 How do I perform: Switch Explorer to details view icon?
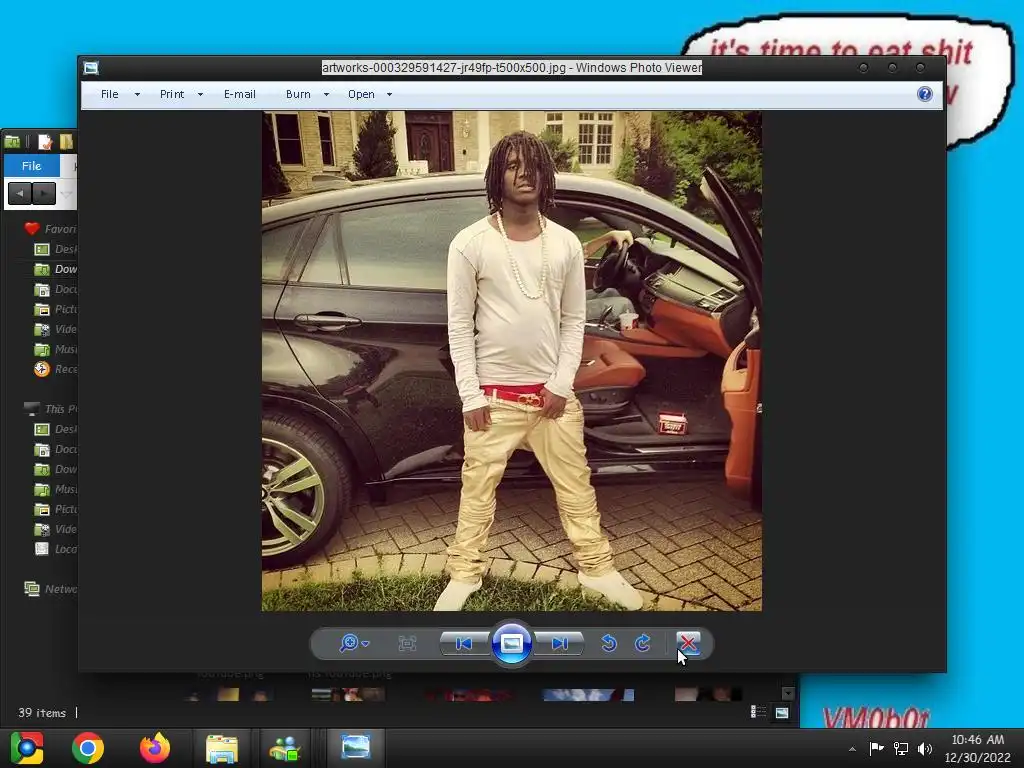(x=758, y=712)
